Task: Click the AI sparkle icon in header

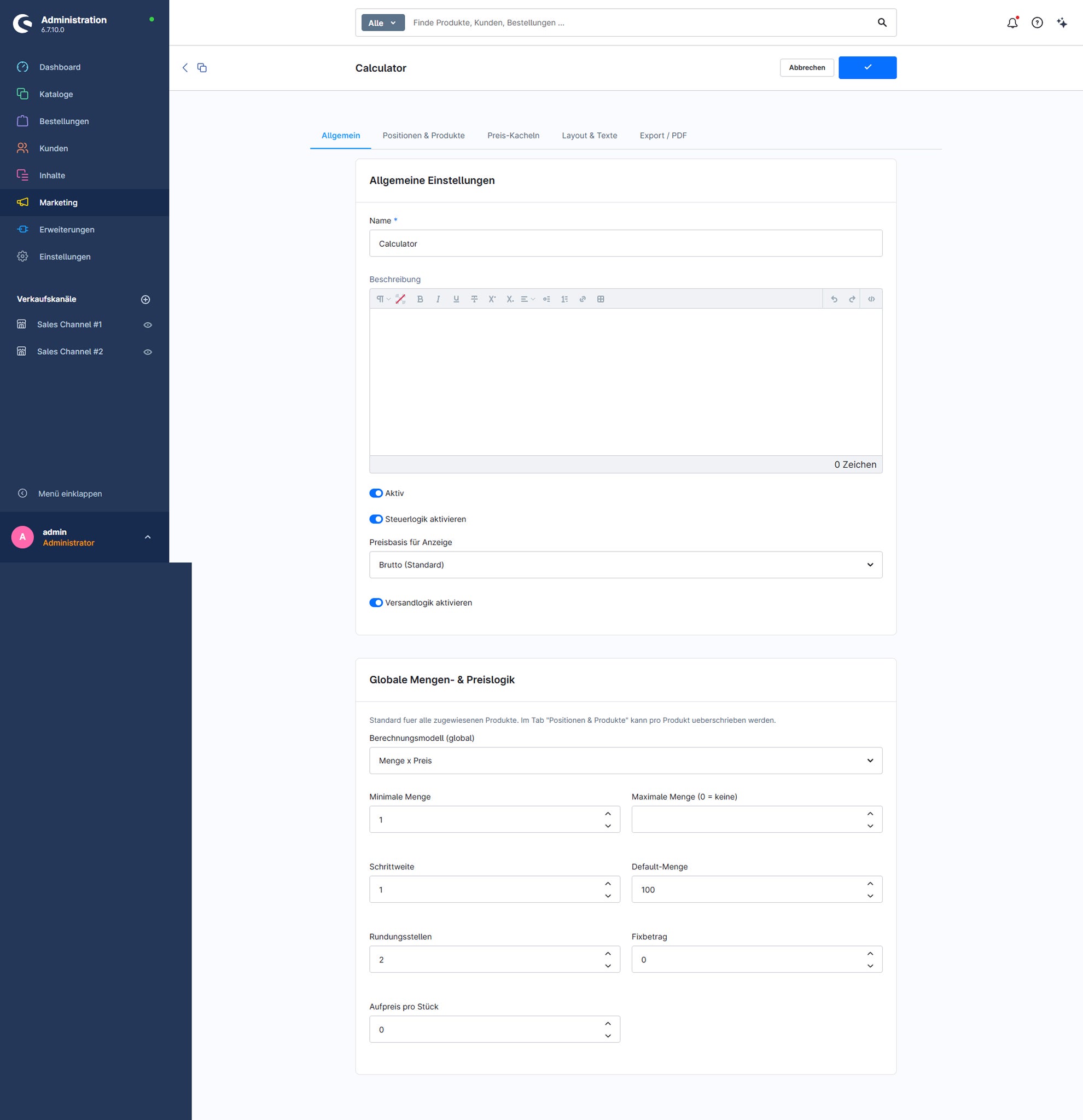Action: click(x=1062, y=23)
